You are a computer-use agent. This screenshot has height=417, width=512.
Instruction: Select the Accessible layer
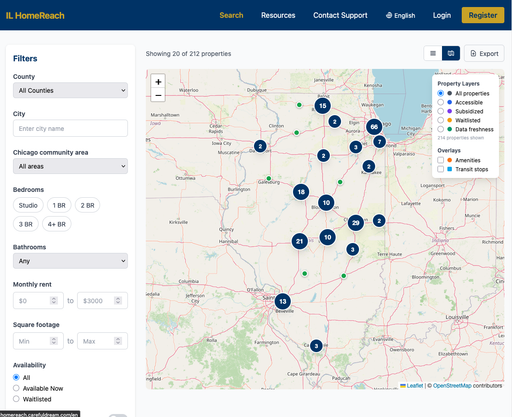(440, 102)
